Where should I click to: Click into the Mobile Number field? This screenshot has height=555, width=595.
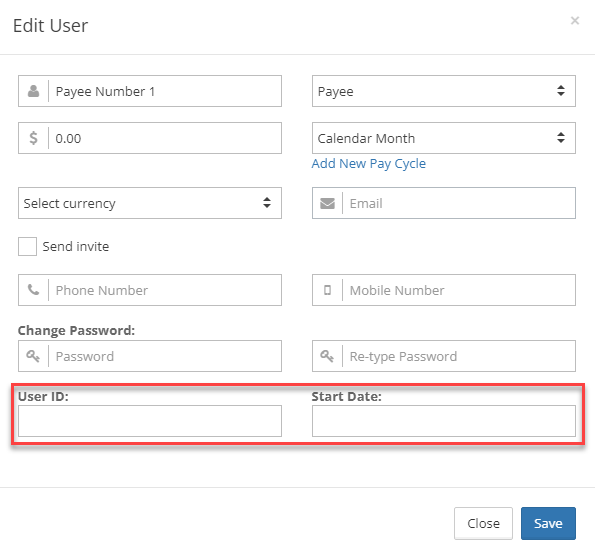(x=459, y=290)
